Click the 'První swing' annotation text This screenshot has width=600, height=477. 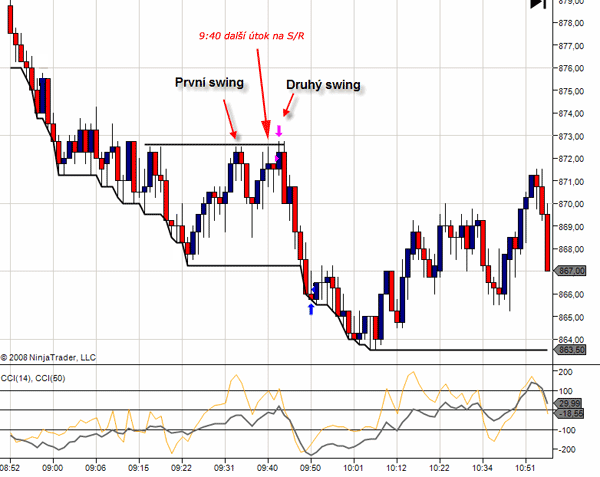click(x=209, y=83)
